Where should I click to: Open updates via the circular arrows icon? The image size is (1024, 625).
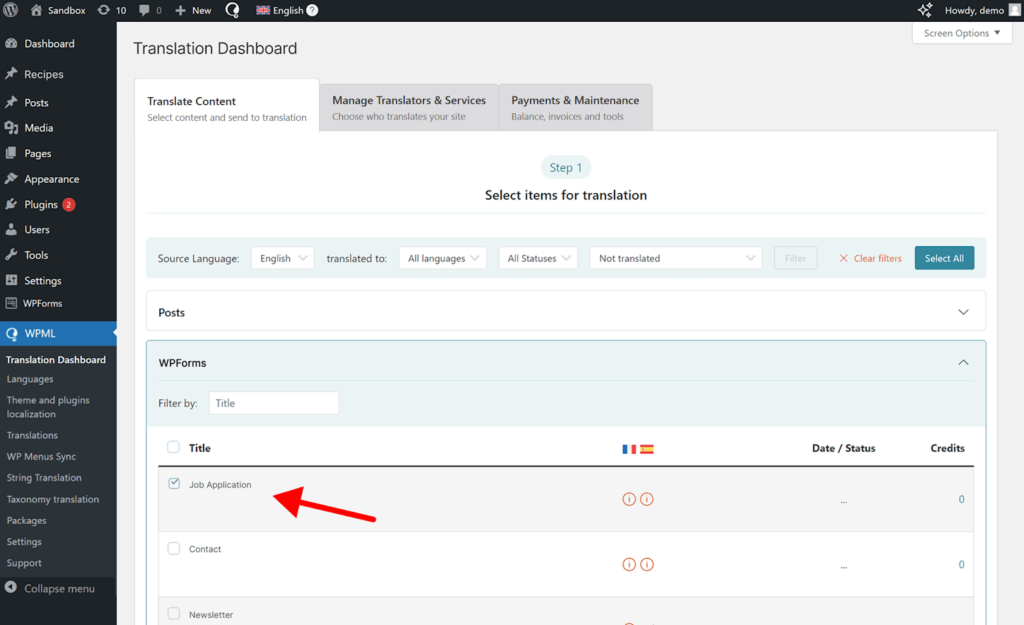[x=104, y=10]
